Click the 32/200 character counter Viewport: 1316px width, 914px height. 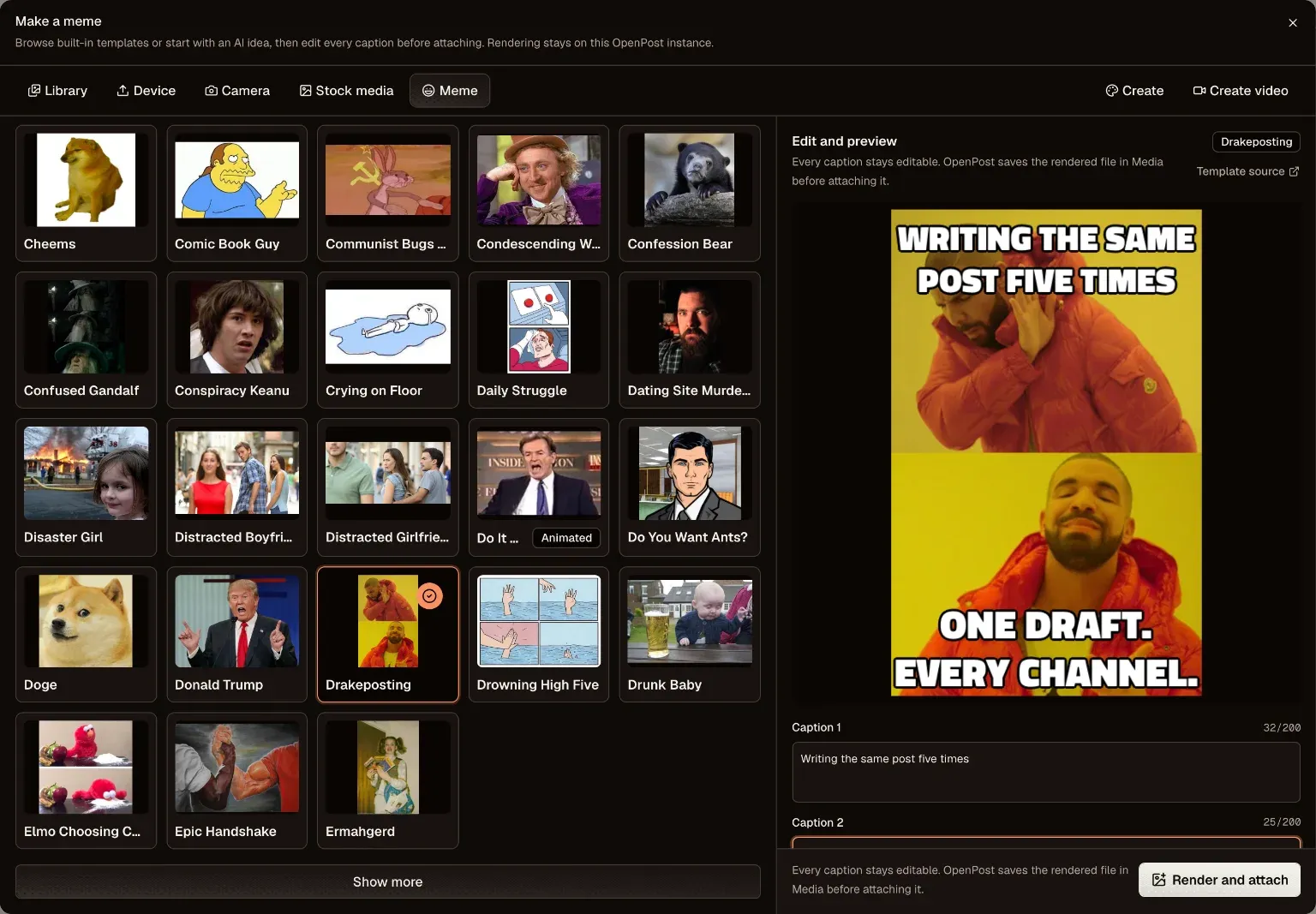click(x=1282, y=727)
